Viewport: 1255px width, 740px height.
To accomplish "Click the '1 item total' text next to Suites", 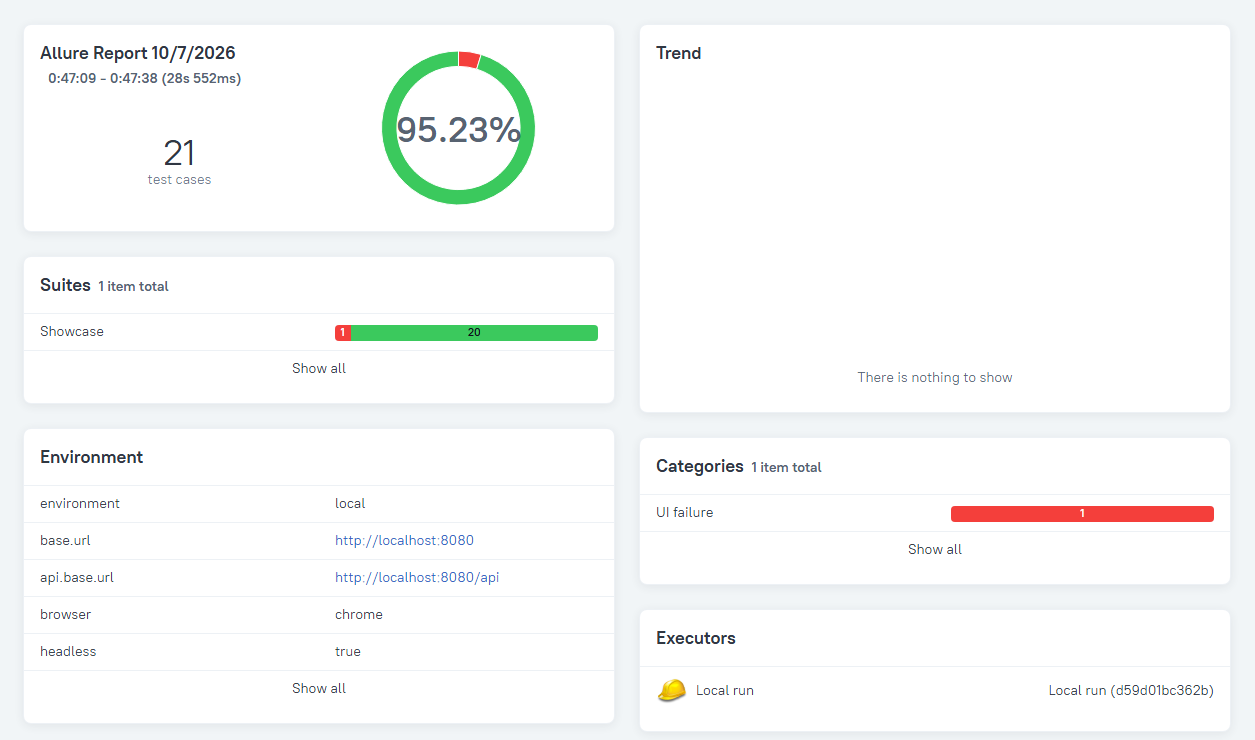I will (133, 286).
